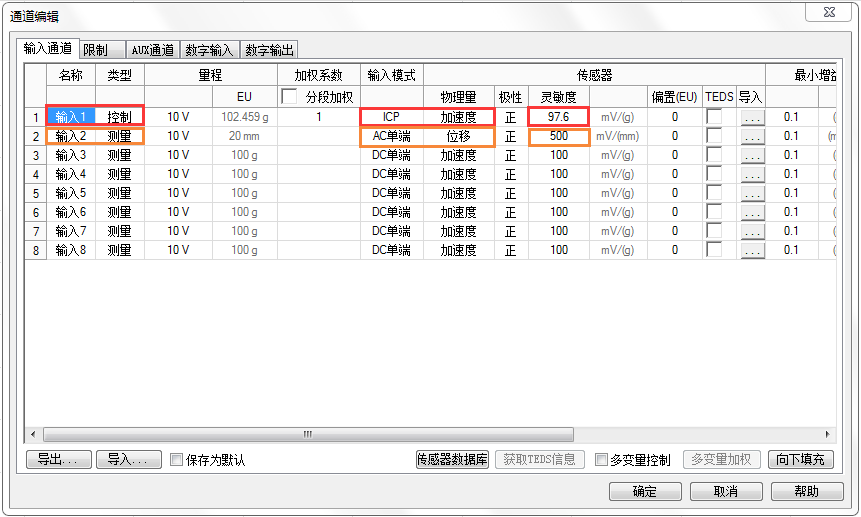Open the AUX通道 tab

(153, 50)
